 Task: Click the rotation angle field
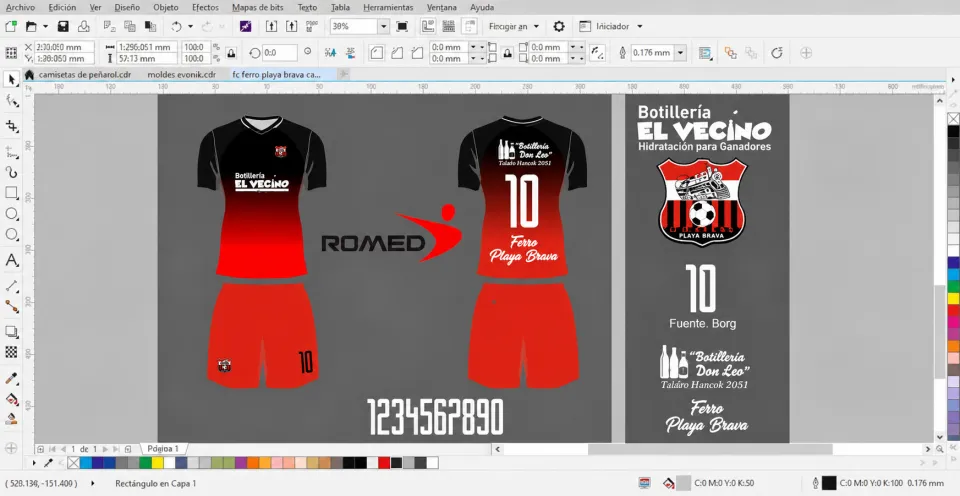pos(280,53)
